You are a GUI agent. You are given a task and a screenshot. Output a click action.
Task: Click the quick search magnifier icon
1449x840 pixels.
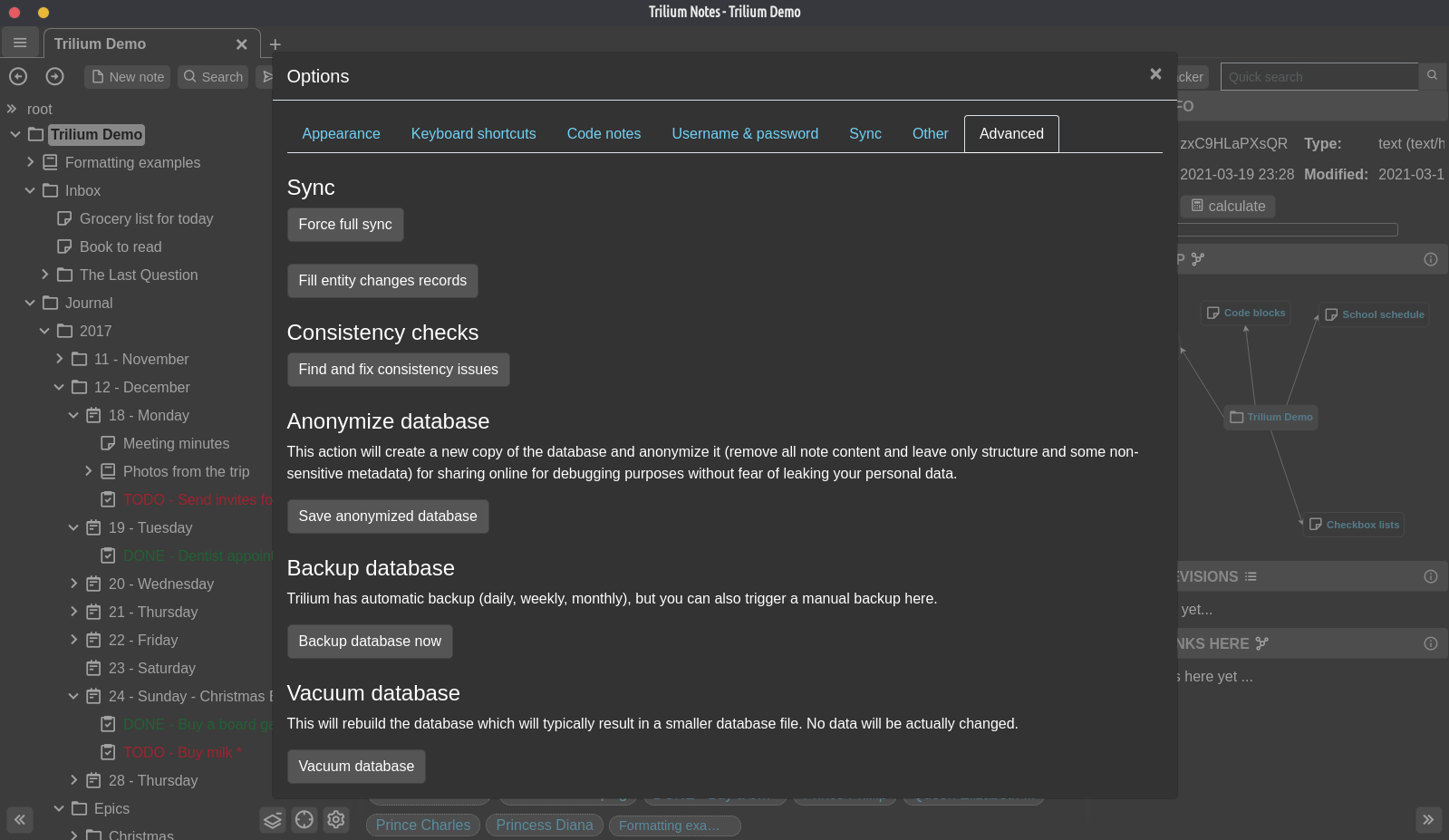(x=1432, y=76)
